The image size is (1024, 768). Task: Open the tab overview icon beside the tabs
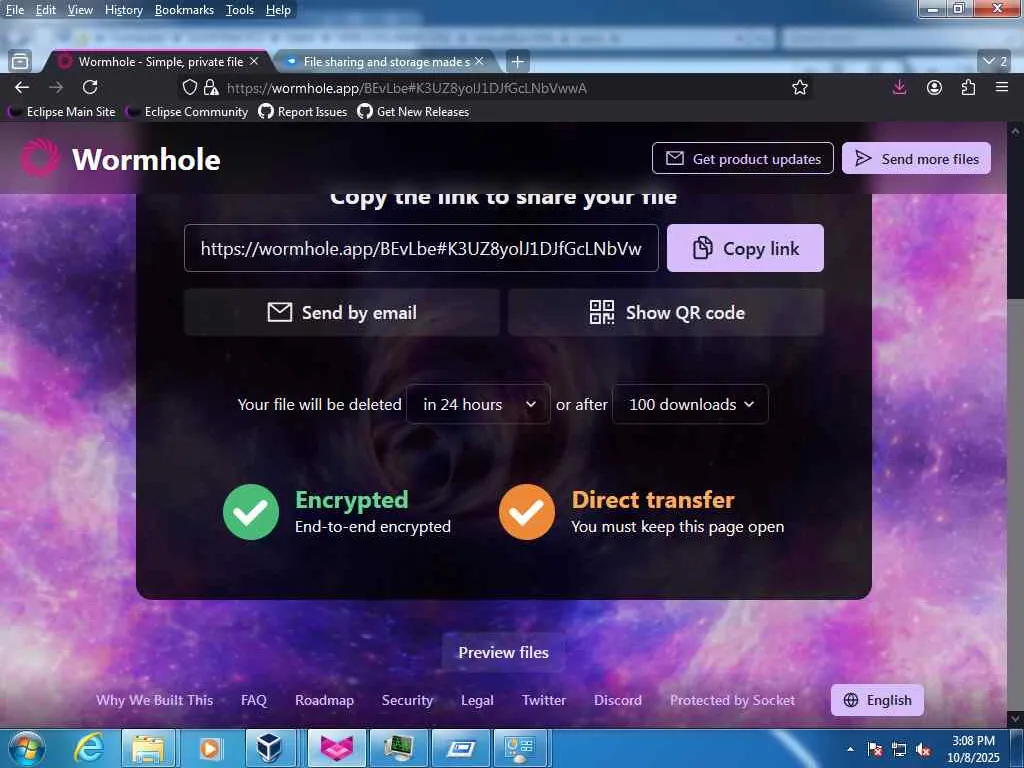(x=20, y=61)
